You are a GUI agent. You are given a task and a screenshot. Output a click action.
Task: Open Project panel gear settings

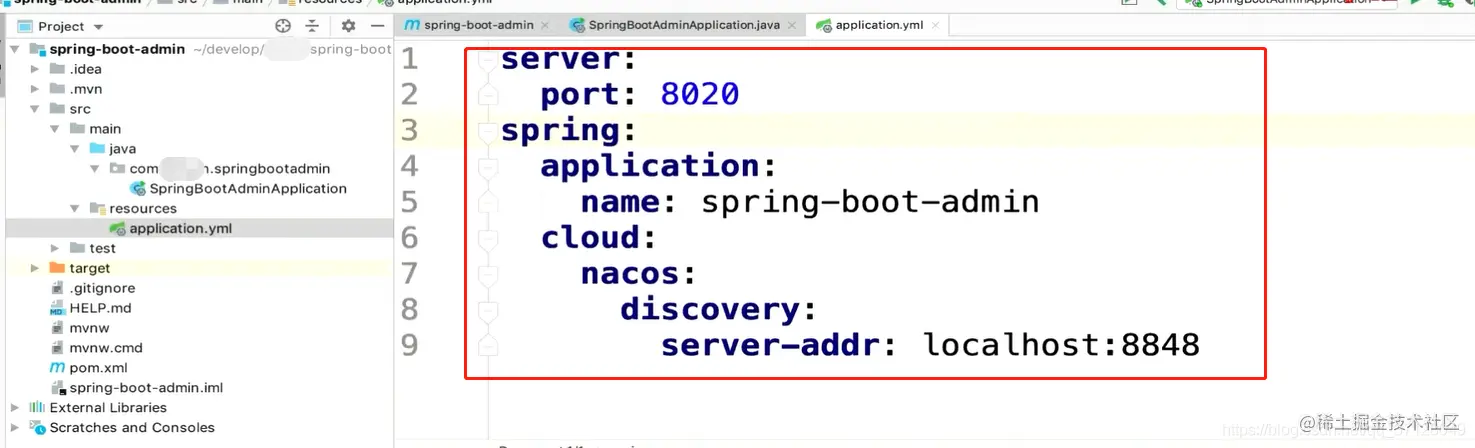[x=348, y=26]
